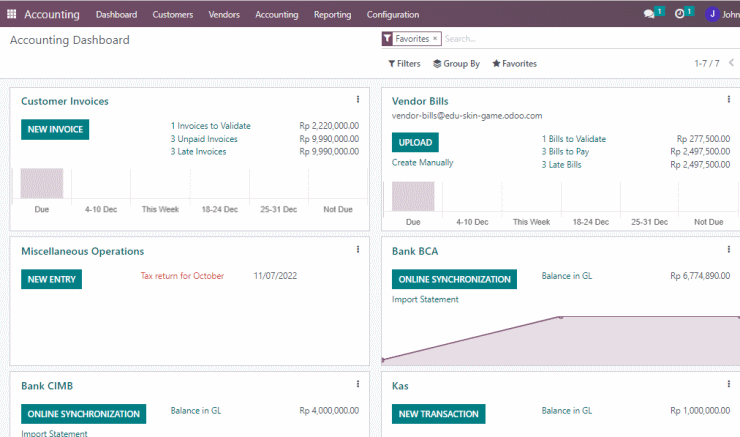Click the Due bar in Vendor Bills chart

(413, 196)
